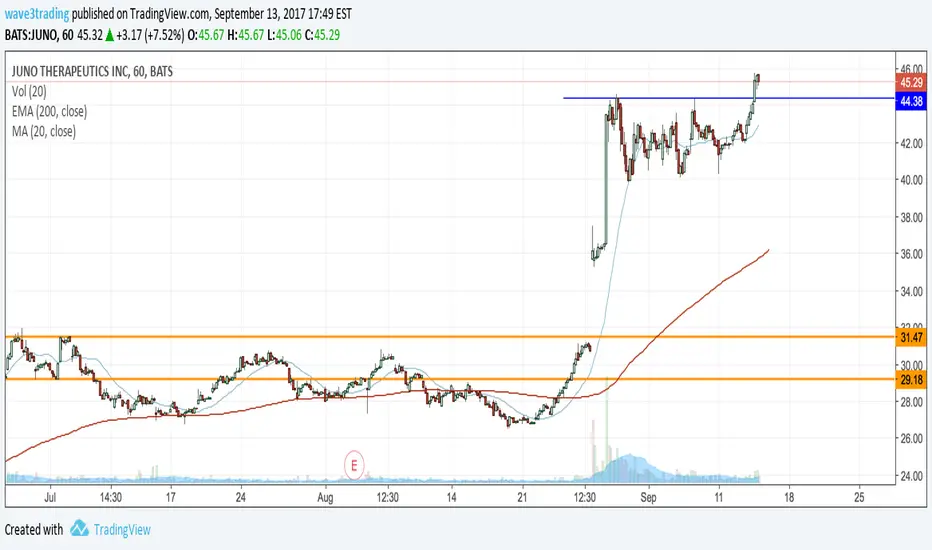Click the 36.00 price axis label
This screenshot has width=932, height=550.
point(911,254)
